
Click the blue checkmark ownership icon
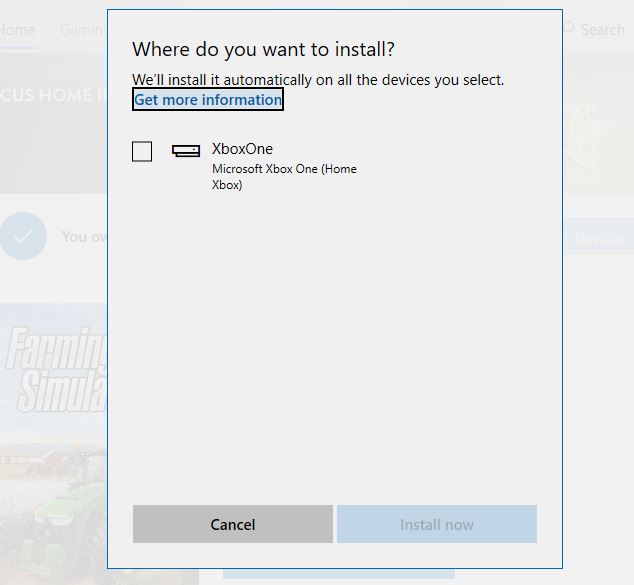[23, 236]
